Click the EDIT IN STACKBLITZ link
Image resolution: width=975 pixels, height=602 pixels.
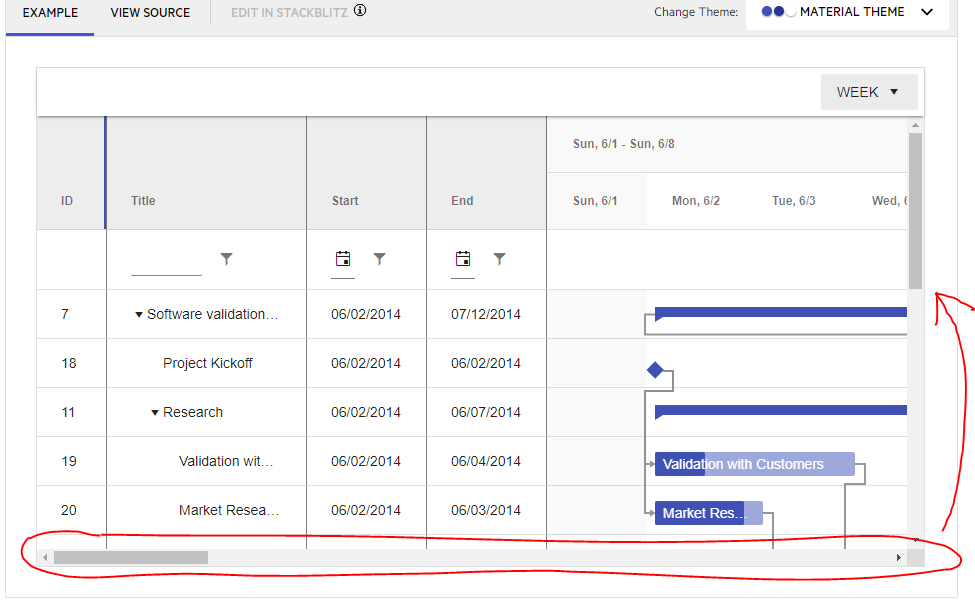click(x=288, y=13)
